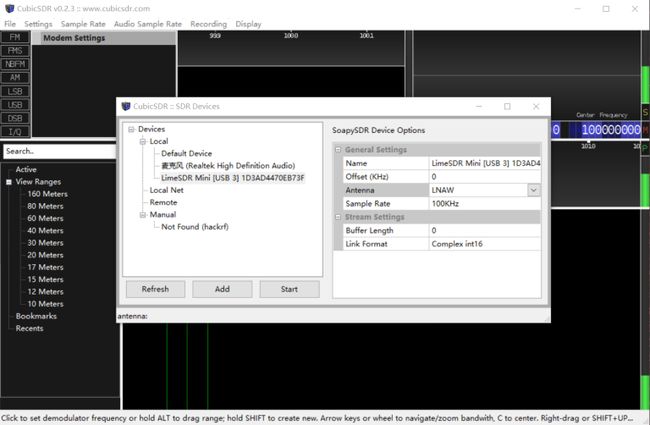Select the Bookmarks tree item

coord(36,316)
